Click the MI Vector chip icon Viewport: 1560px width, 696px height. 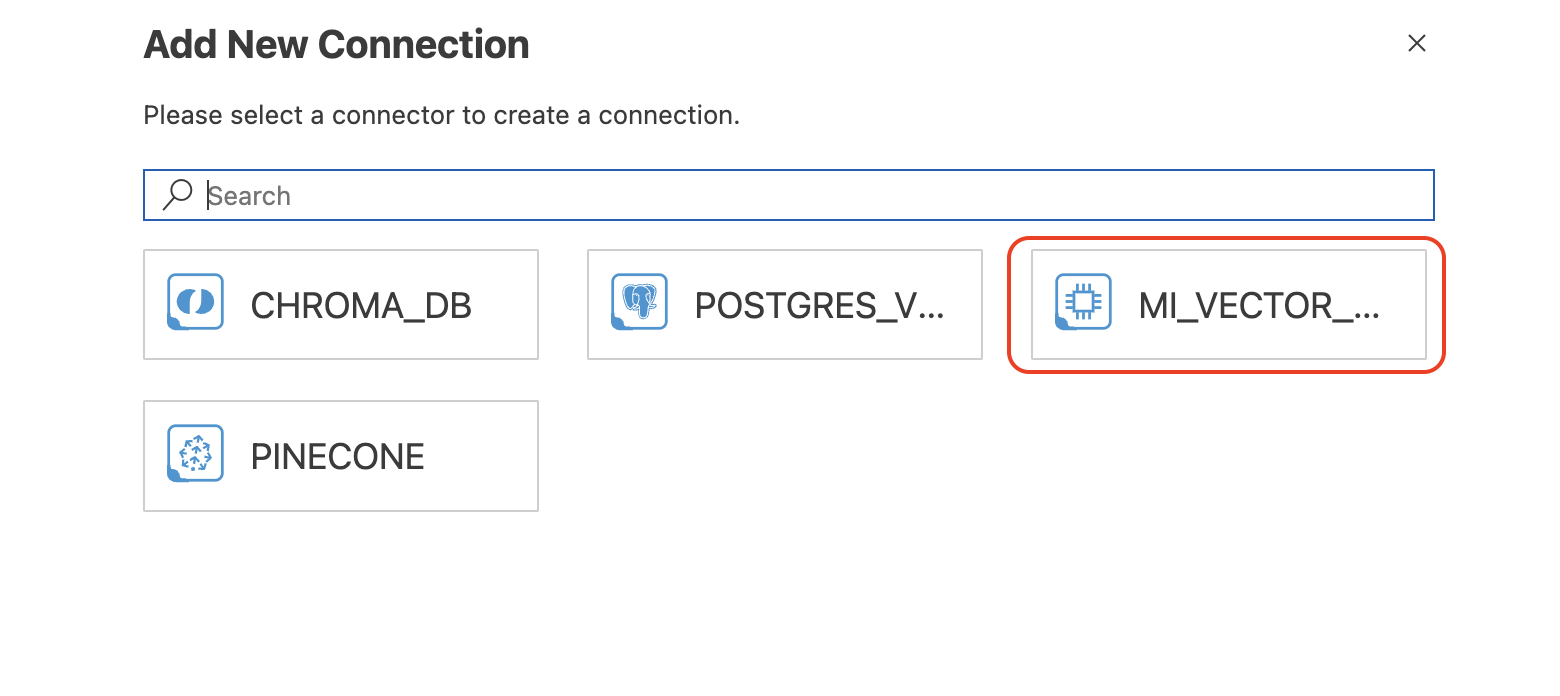[x=1083, y=302]
